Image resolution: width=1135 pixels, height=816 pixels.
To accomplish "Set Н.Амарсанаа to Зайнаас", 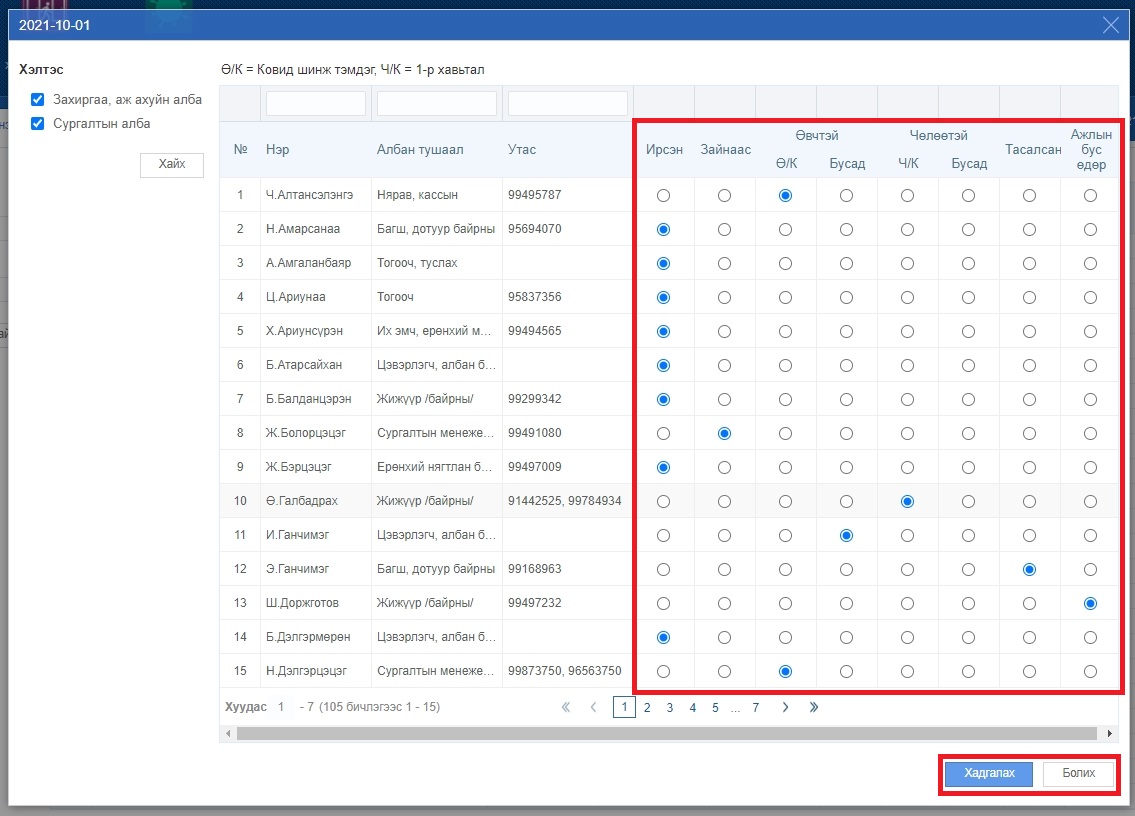I will pyautogui.click(x=724, y=230).
